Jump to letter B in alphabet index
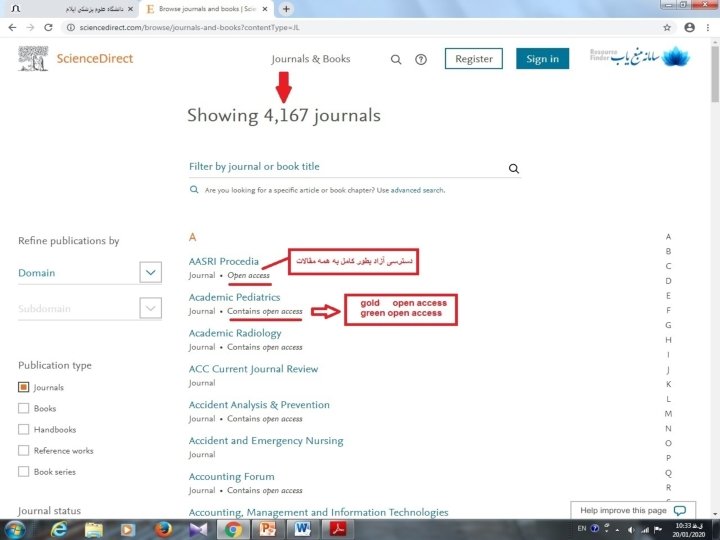This screenshot has width=720, height=540. (669, 251)
